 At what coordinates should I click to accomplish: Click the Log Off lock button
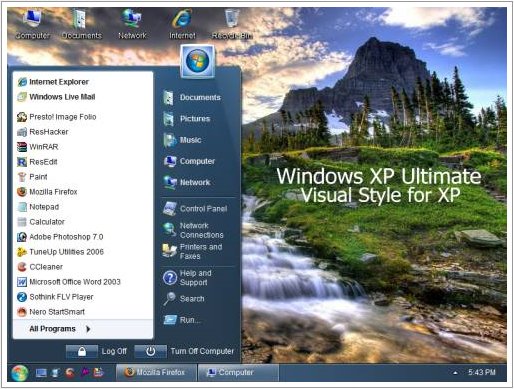[x=82, y=351]
